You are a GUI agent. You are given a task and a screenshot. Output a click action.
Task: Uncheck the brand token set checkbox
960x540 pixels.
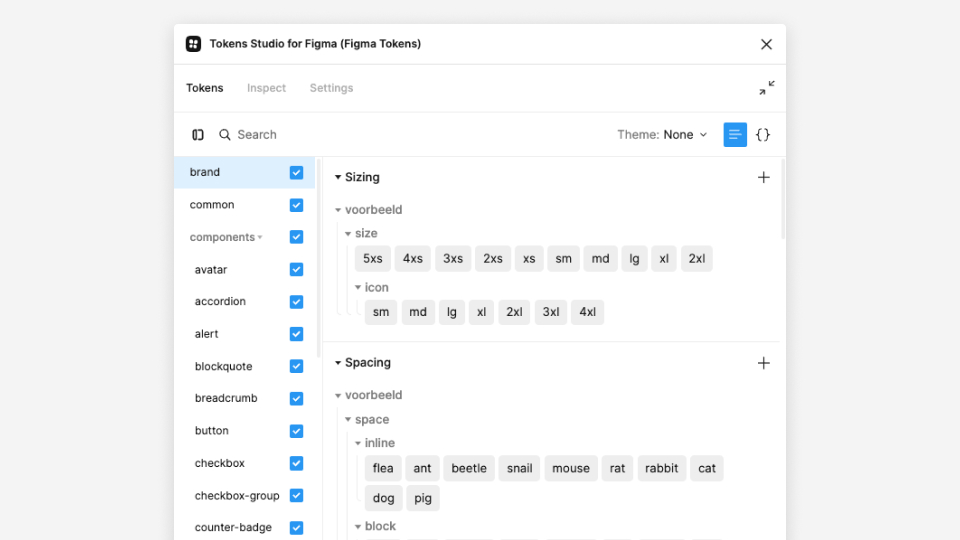click(296, 173)
